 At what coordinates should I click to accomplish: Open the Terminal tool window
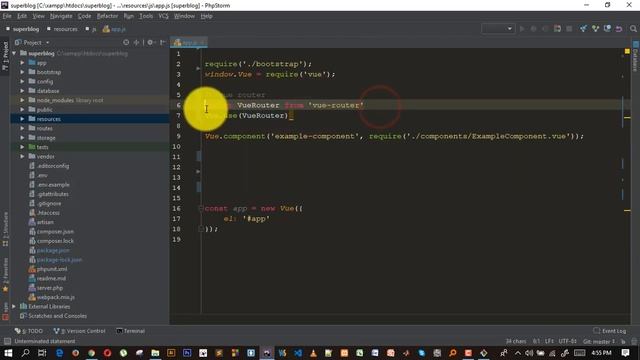point(131,331)
